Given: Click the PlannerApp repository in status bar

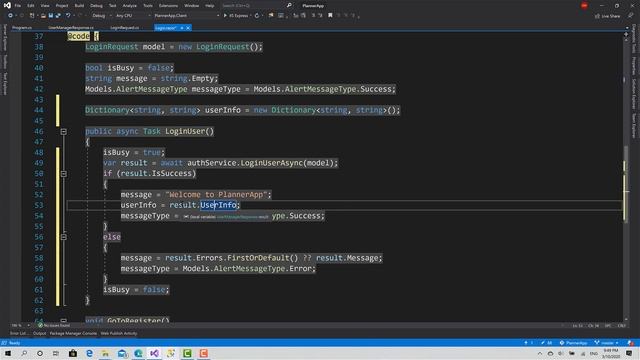Looking at the screenshot, I should (x=573, y=343).
